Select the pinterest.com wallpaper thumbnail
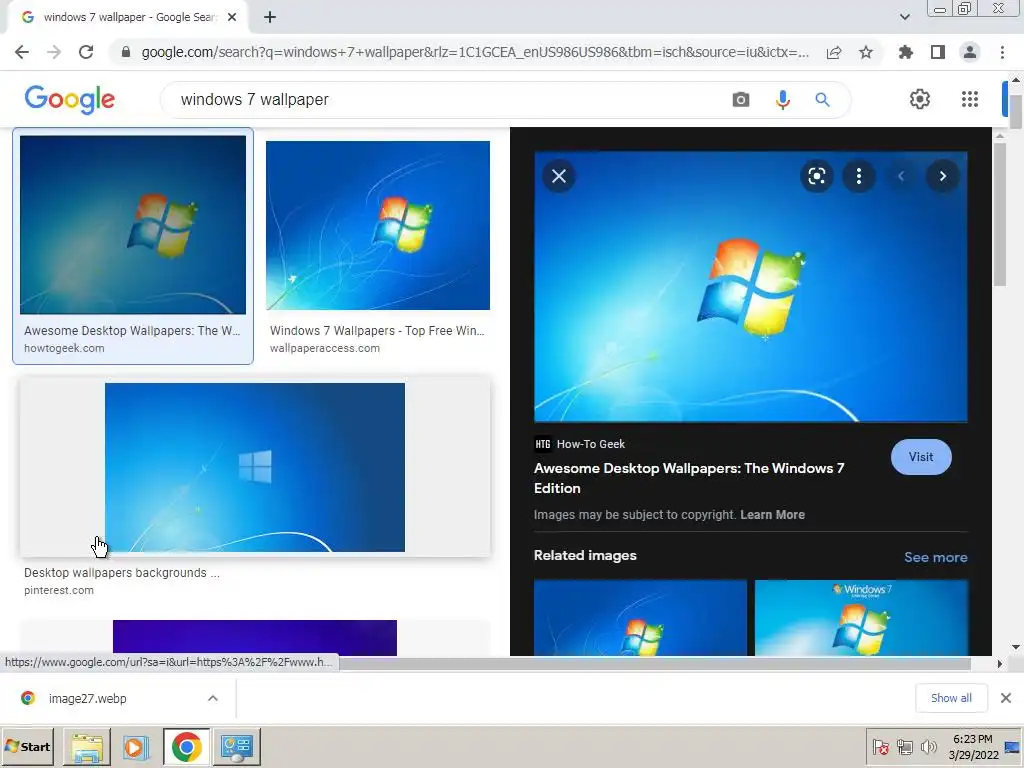Viewport: 1024px width, 768px height. click(255, 467)
